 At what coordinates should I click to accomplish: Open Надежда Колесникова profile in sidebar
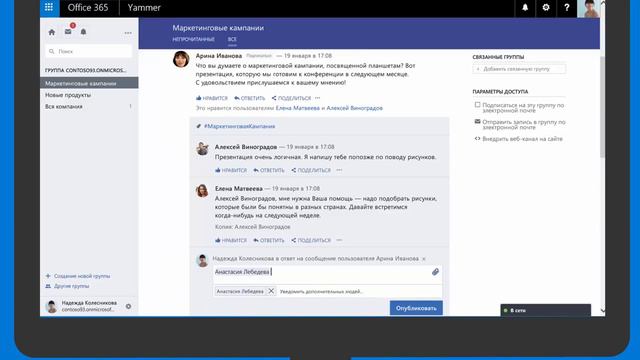coord(82,306)
